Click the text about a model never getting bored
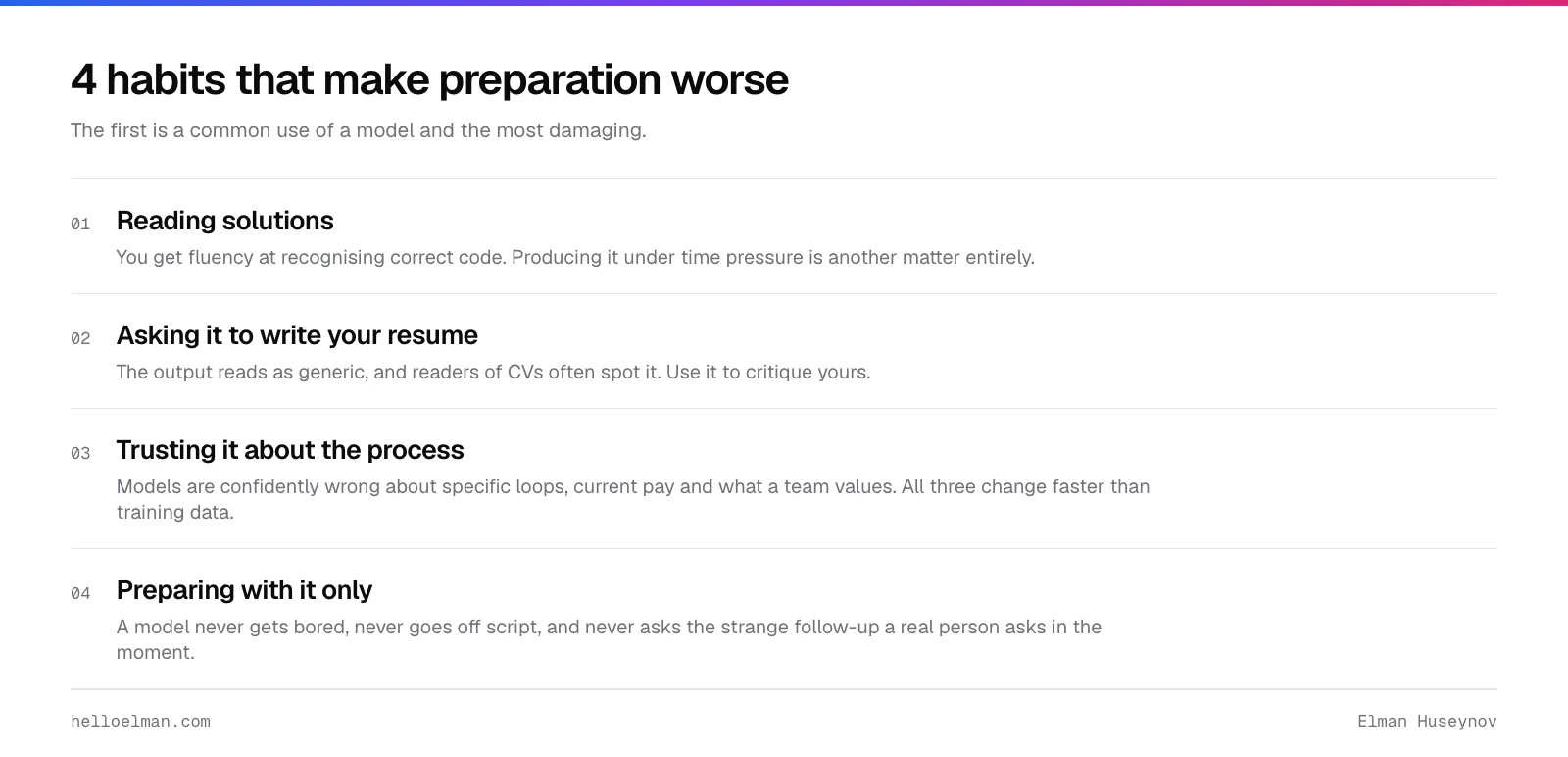The width and height of the screenshot is (1568, 757). point(609,639)
